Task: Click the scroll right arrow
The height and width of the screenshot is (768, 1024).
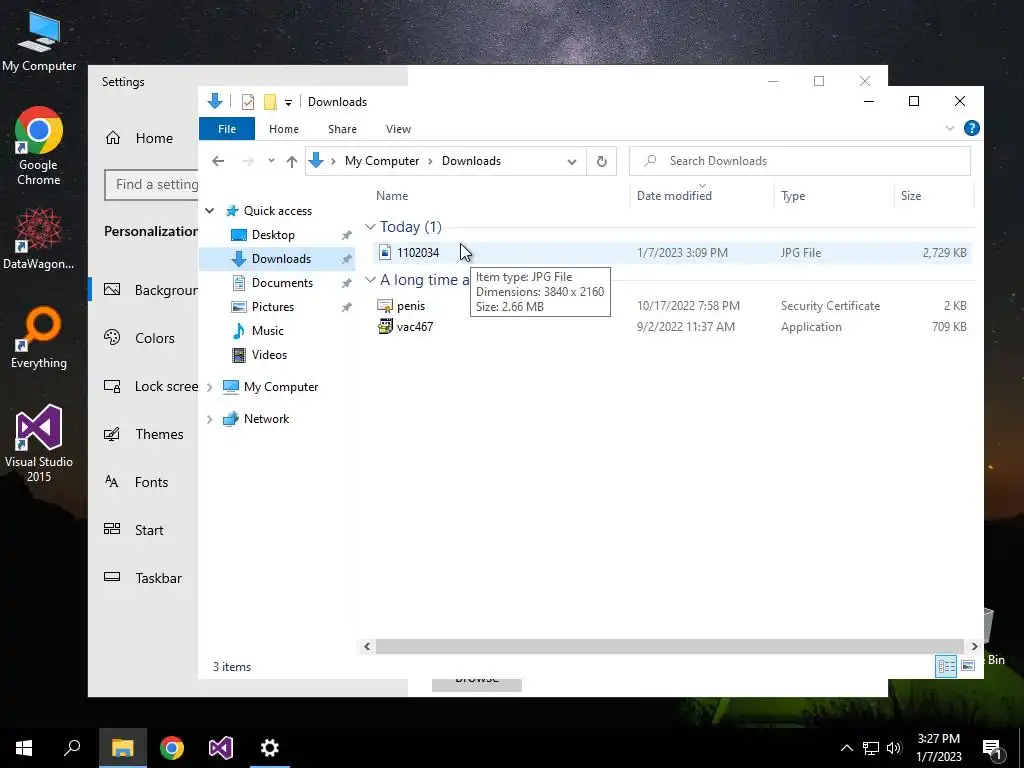Action: [974, 647]
